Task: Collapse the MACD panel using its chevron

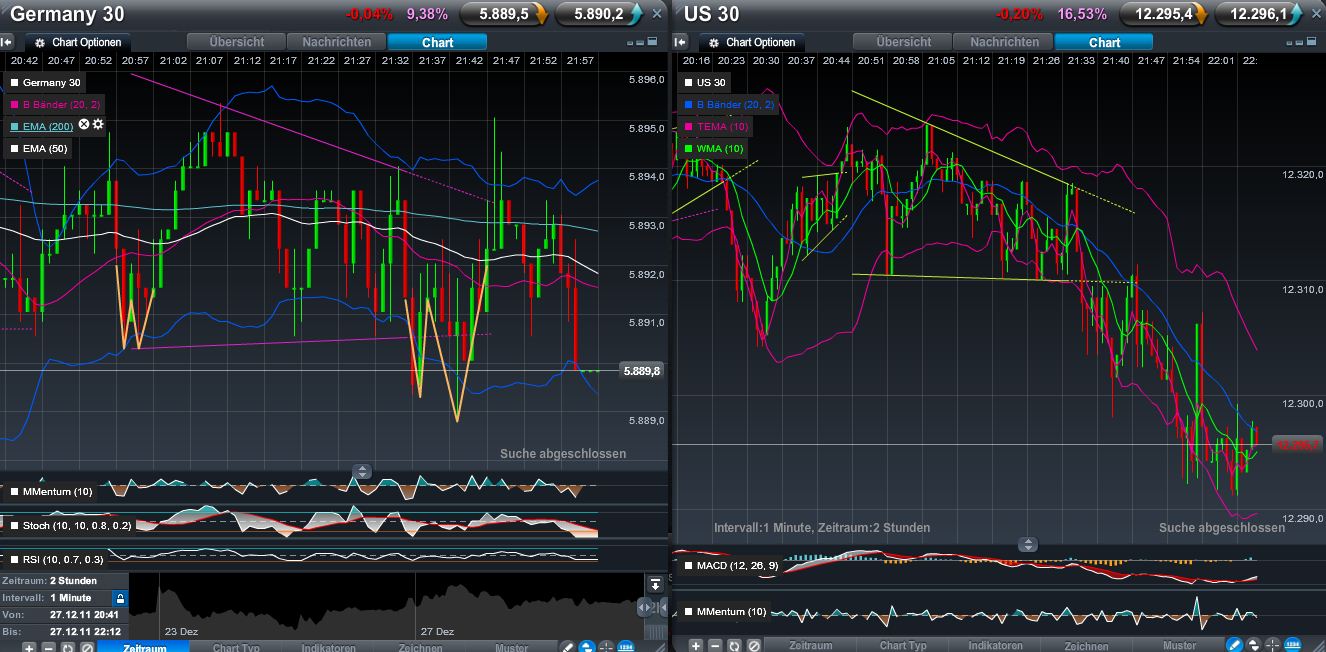Action: point(1029,544)
